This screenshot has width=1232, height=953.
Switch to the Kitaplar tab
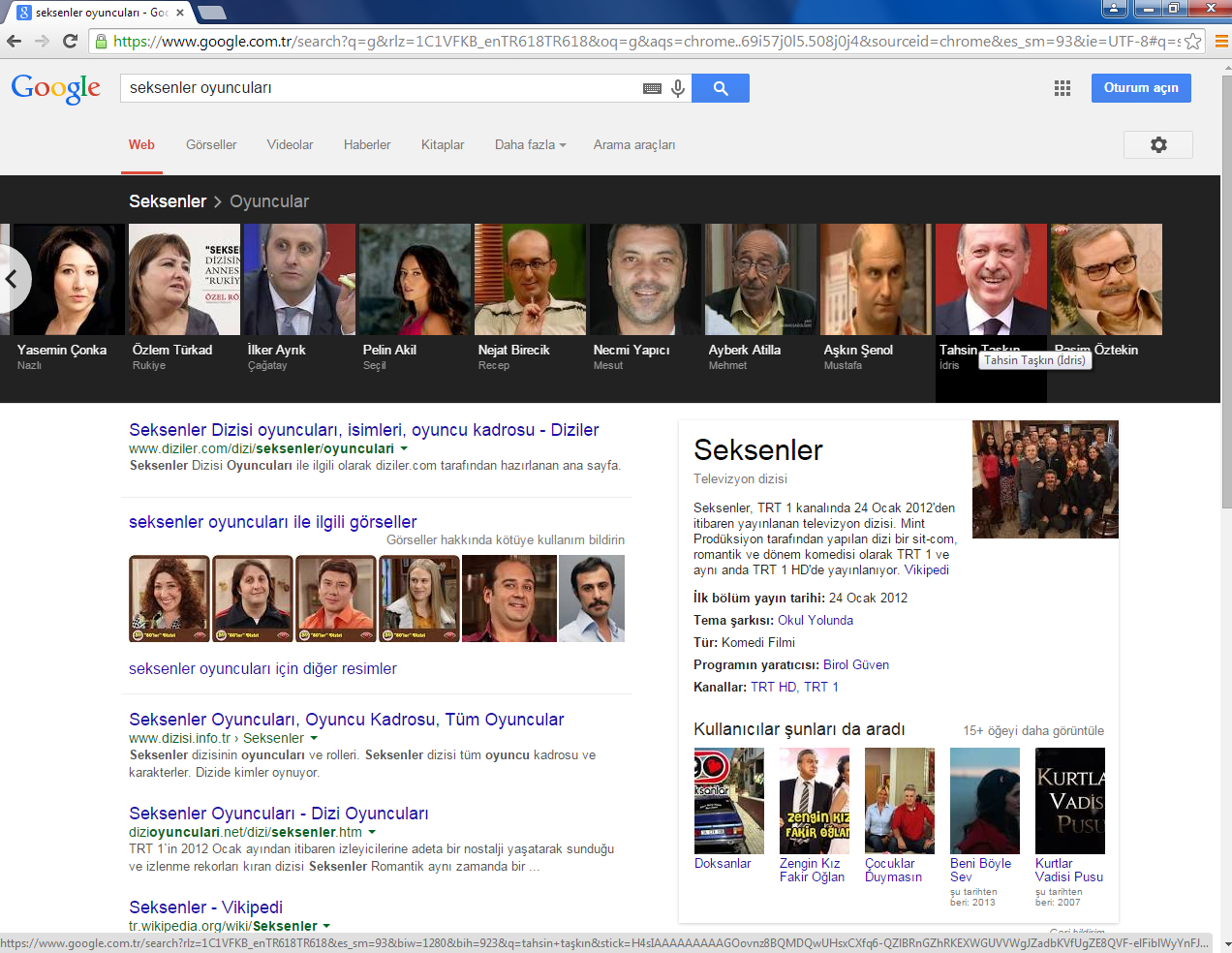point(443,144)
